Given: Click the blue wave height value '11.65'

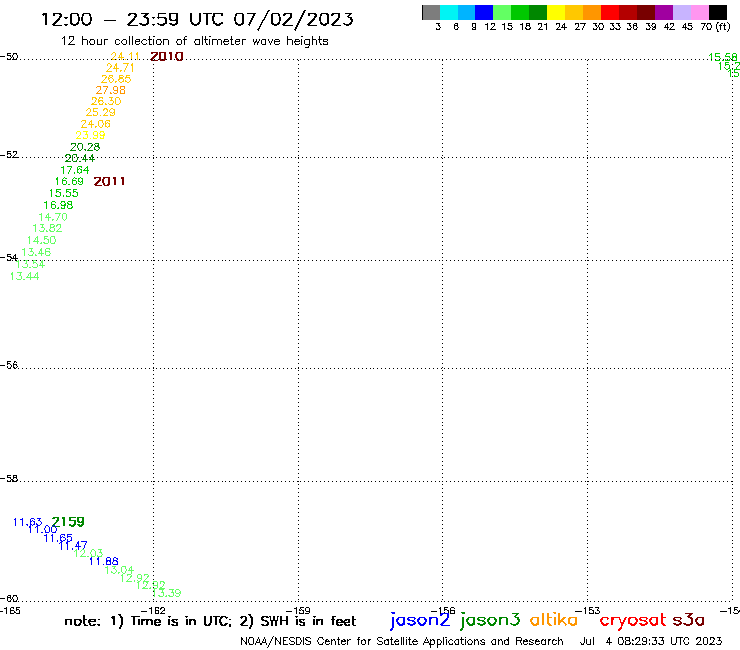Looking at the screenshot, I should (58, 538).
